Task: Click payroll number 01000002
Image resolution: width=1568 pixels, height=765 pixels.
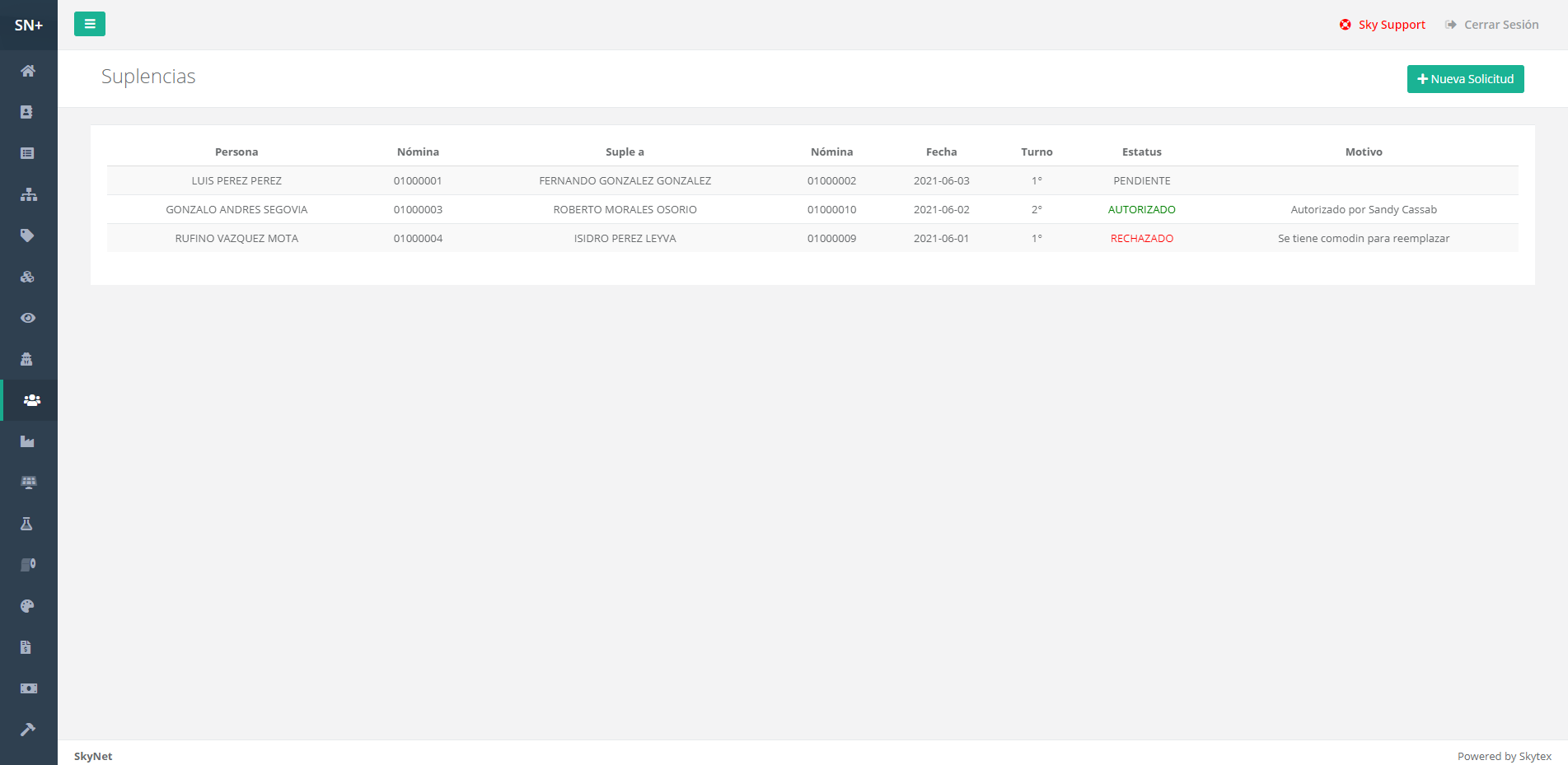Action: point(831,181)
